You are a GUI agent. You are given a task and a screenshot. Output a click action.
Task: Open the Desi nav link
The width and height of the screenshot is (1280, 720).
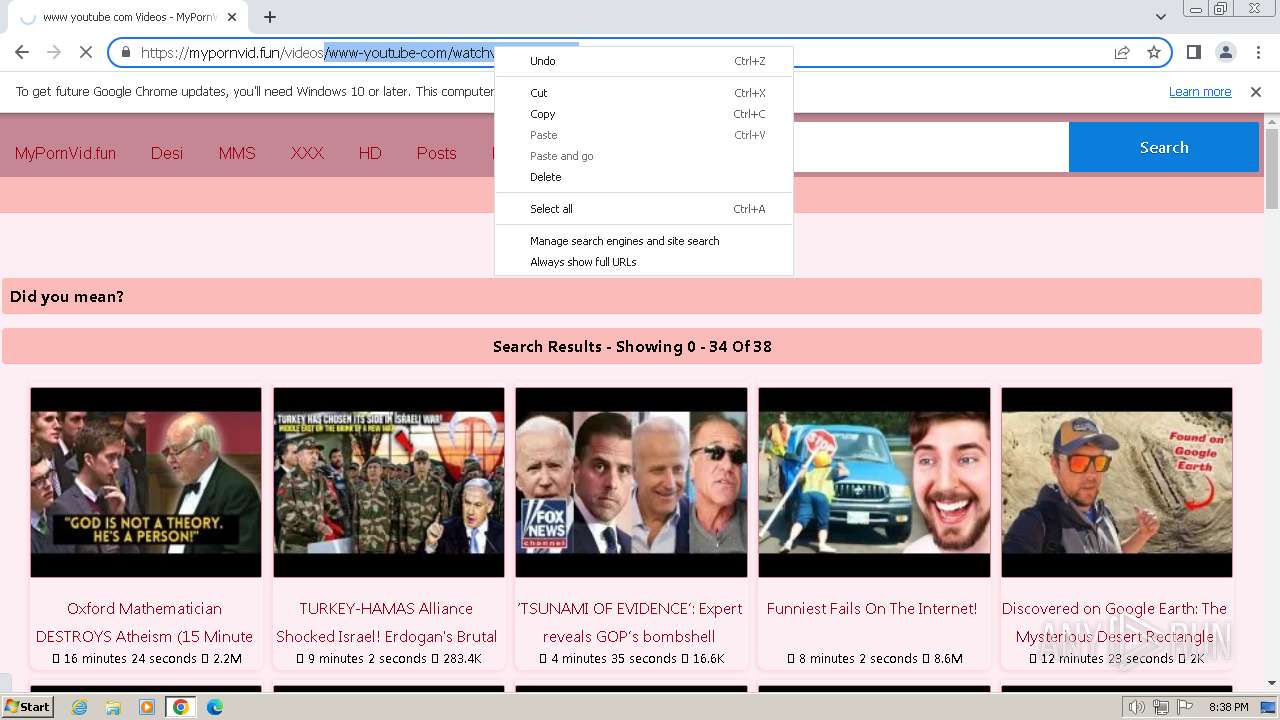167,153
